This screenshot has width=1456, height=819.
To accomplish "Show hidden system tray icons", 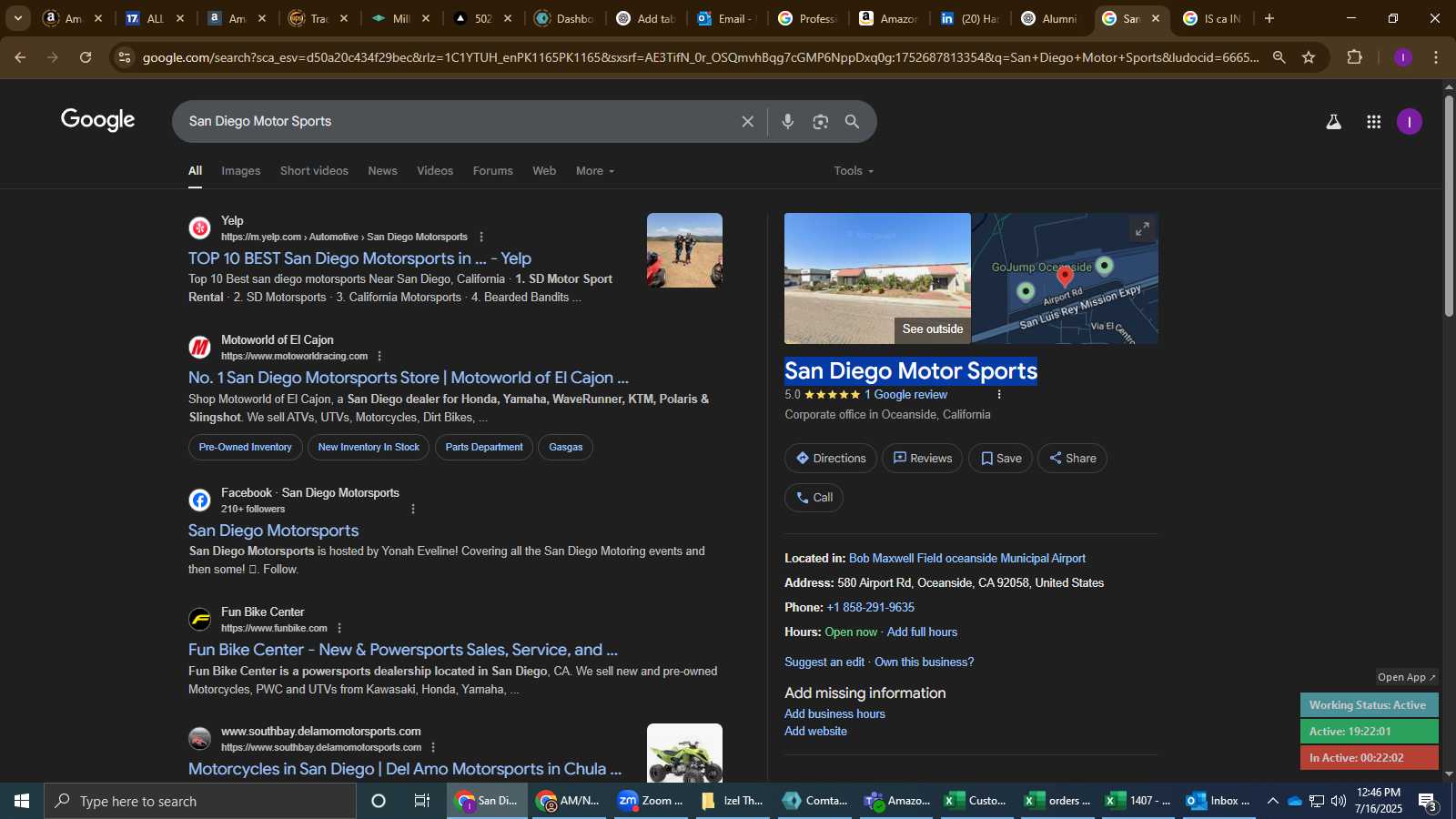I will tap(1272, 801).
